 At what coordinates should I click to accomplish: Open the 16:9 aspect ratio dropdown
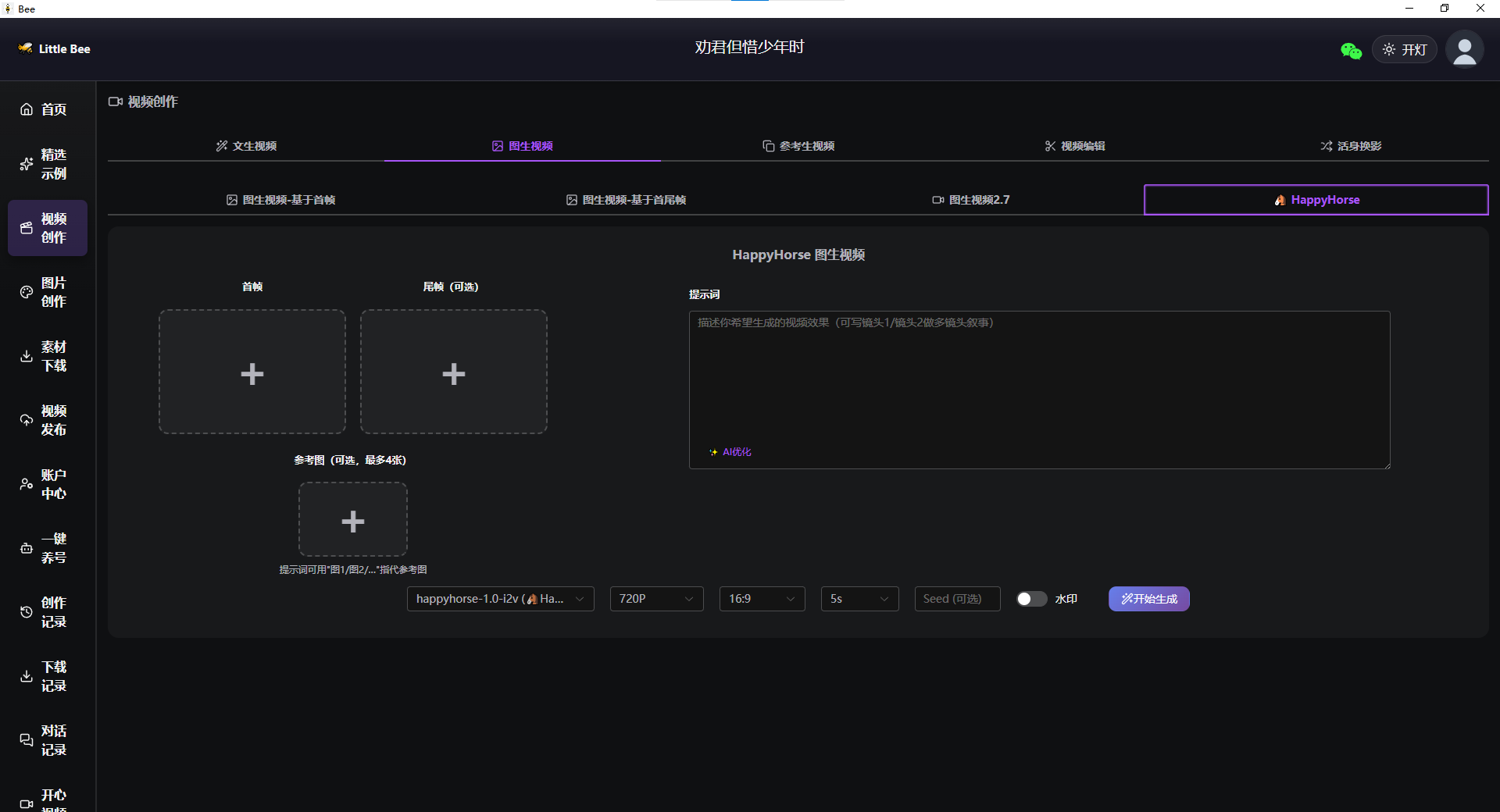(x=762, y=599)
